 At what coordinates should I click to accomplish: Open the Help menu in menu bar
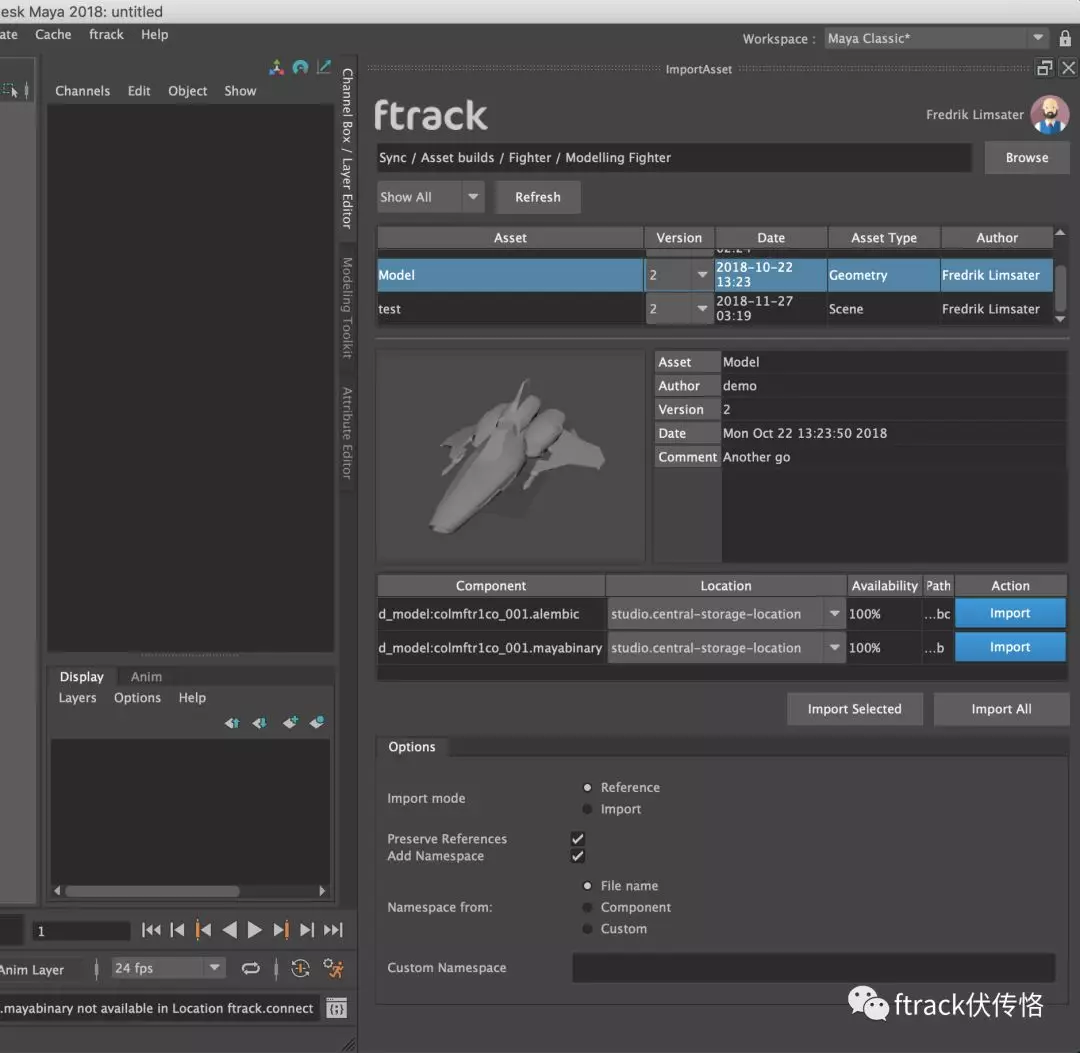coord(154,34)
